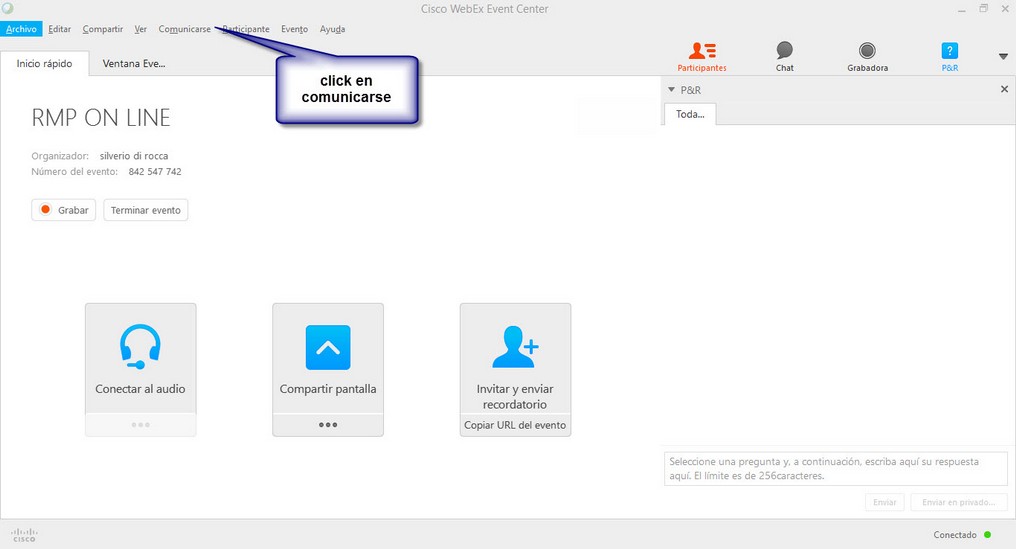Close the WebEx Event Center window

point(1005,9)
